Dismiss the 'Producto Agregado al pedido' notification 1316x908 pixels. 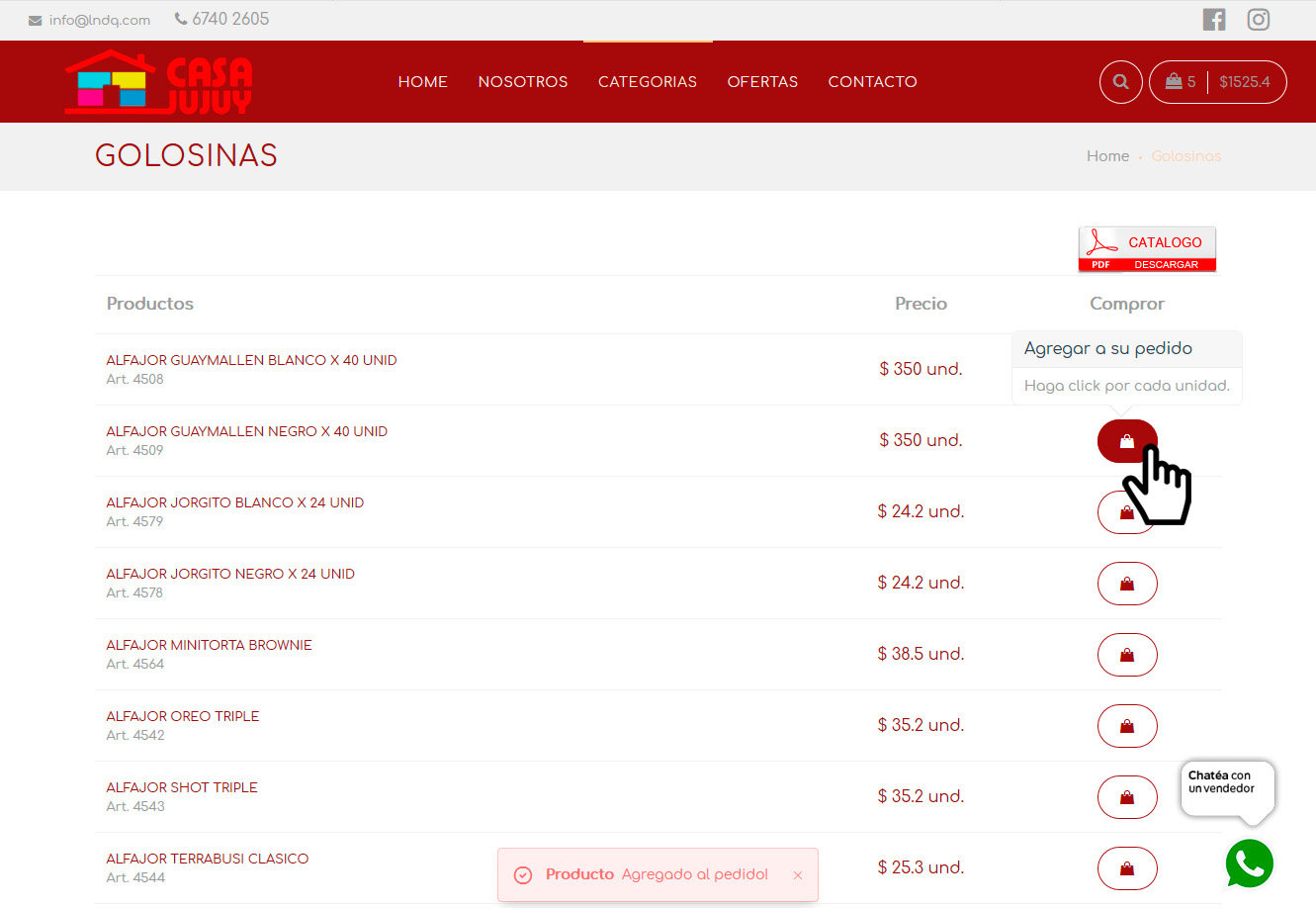(x=798, y=875)
